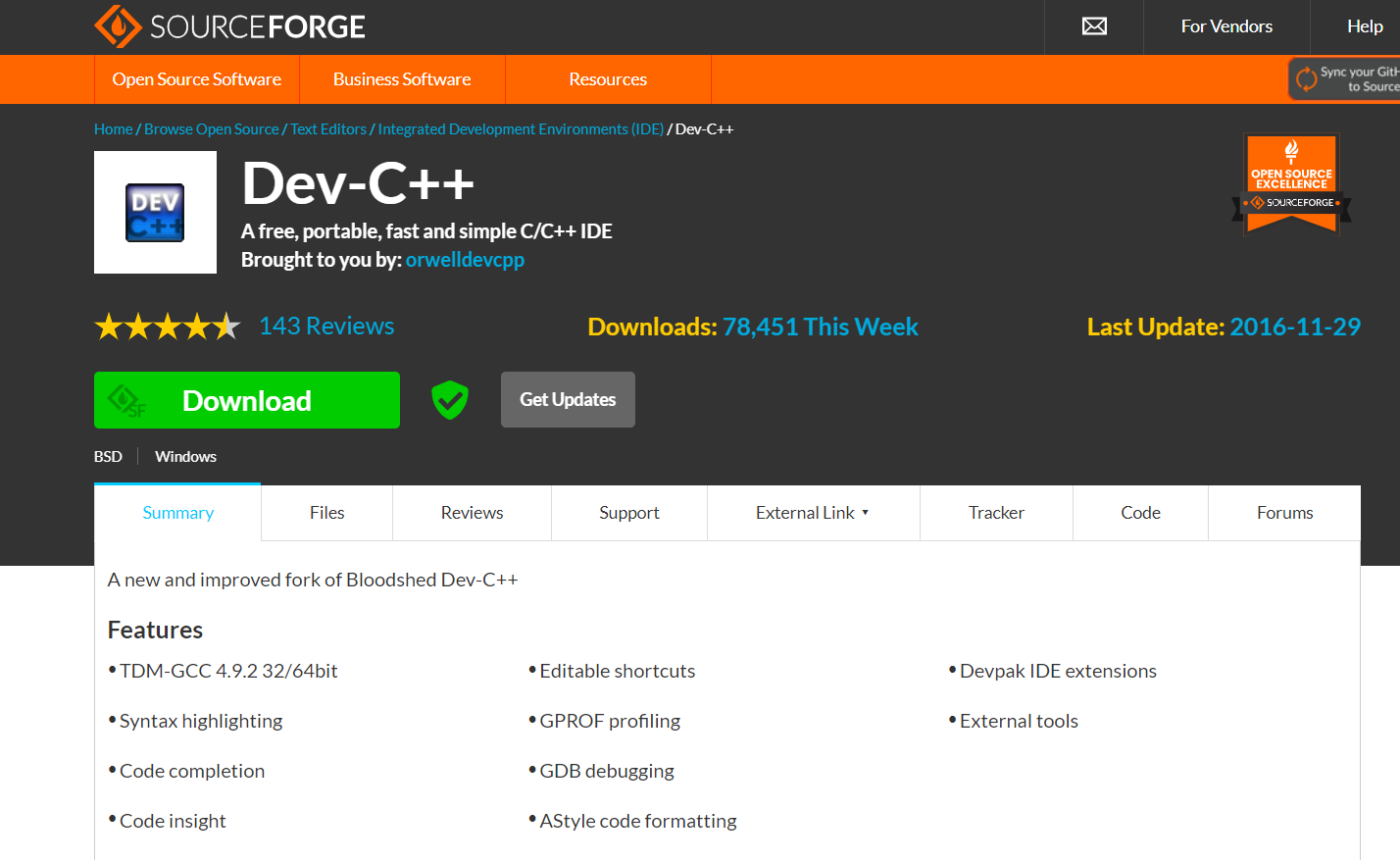Click the 'Syntax highlighting' feature text
Image resolution: width=1400 pixels, height=860 pixels.
(x=201, y=721)
